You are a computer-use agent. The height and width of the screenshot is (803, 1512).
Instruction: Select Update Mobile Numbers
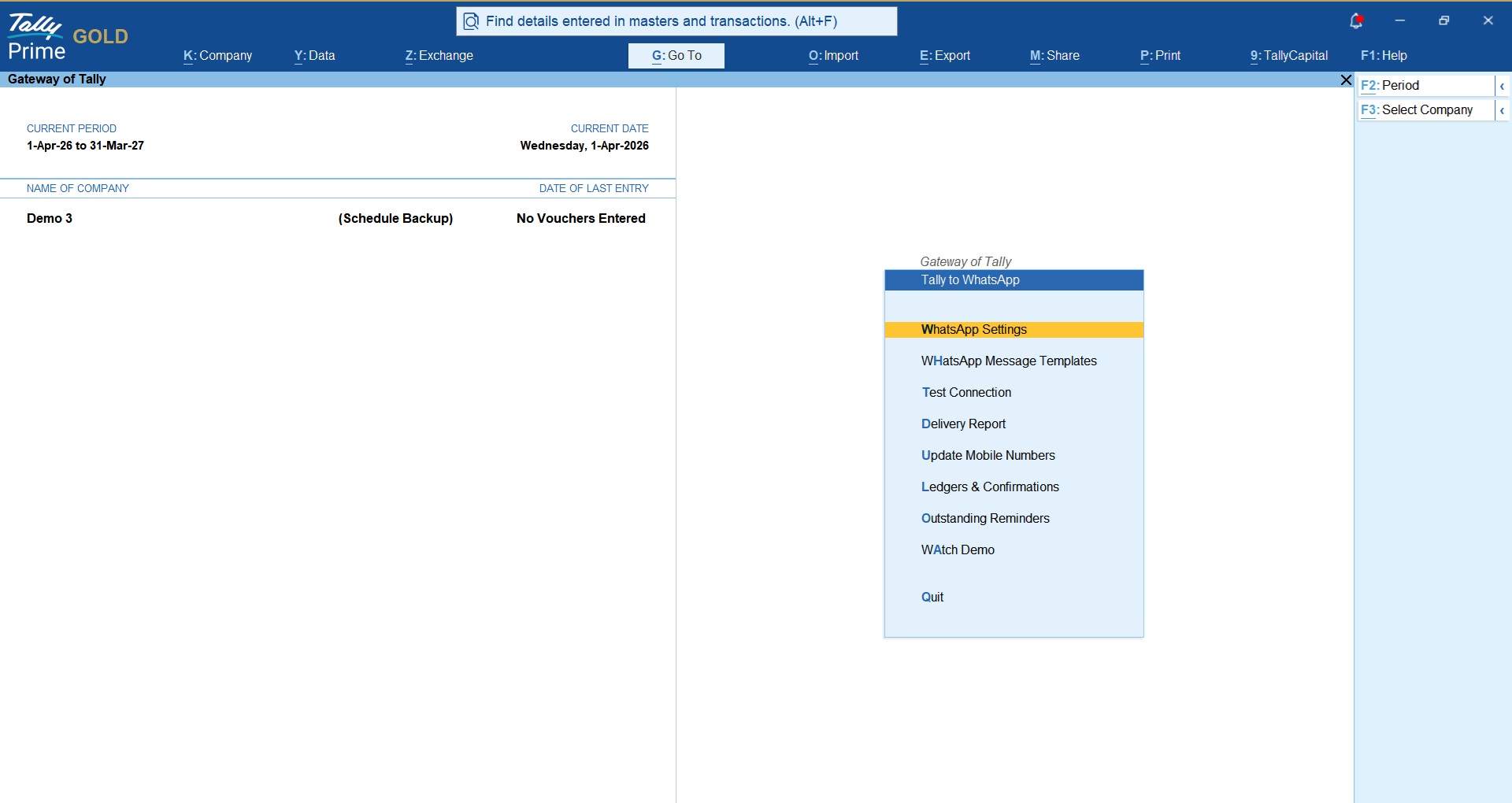tap(988, 456)
